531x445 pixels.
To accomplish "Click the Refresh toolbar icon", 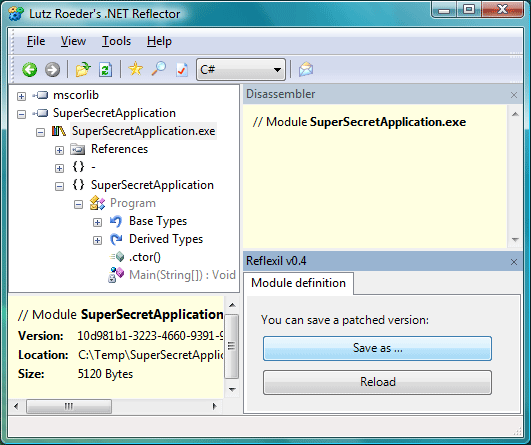I will (105, 69).
